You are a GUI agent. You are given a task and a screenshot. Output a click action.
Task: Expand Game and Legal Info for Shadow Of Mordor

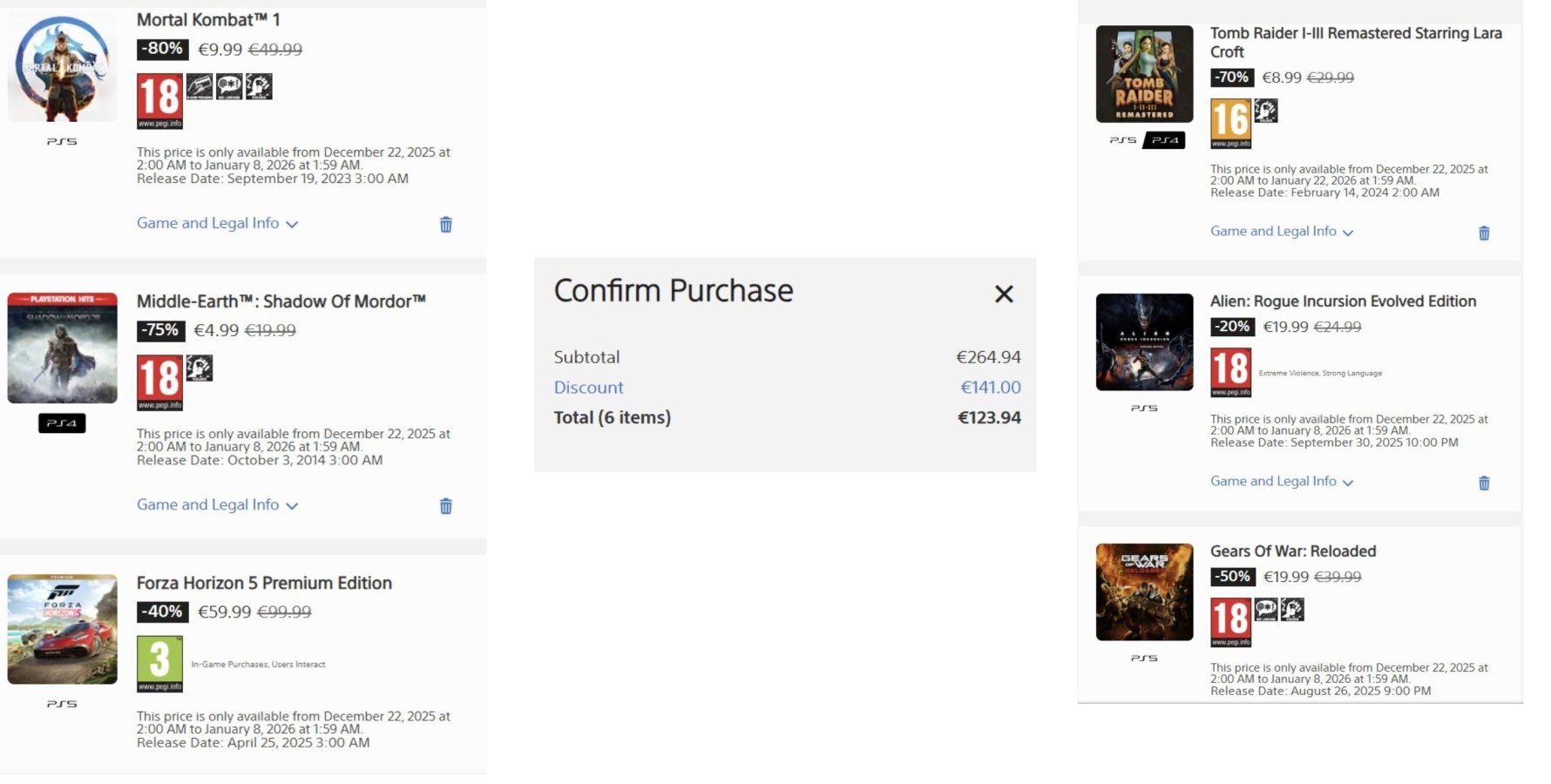pyautogui.click(x=217, y=505)
